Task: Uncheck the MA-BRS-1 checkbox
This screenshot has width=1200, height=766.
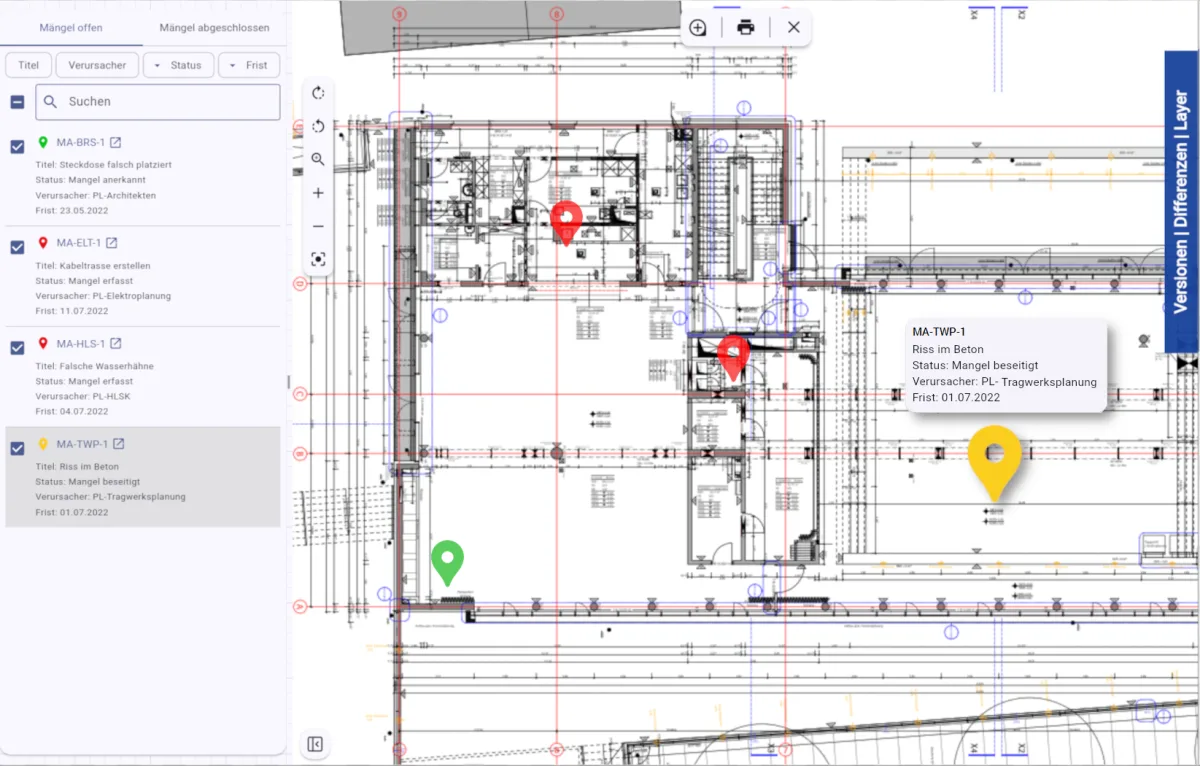Action: pyautogui.click(x=17, y=147)
